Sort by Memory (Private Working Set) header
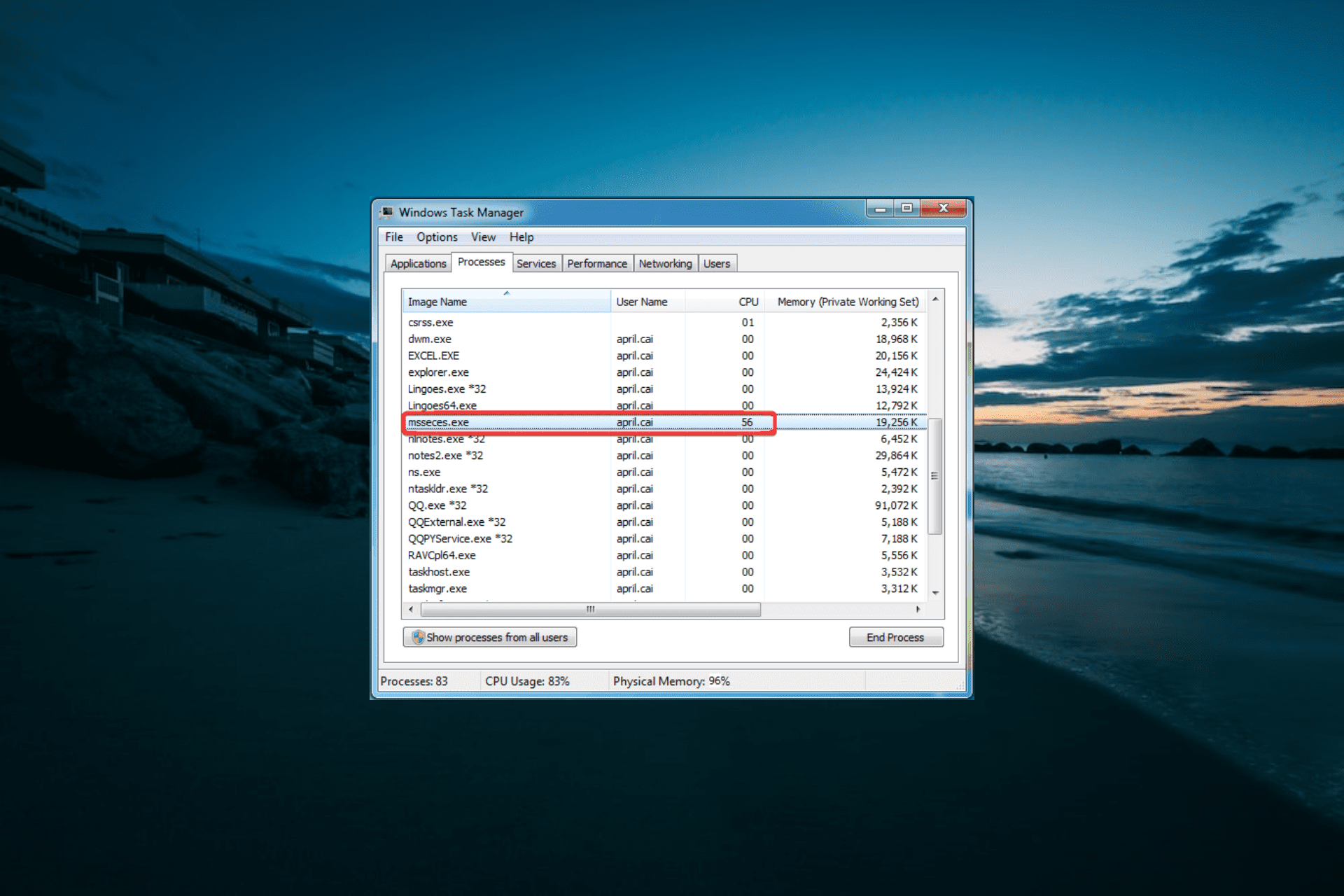The image size is (1344, 896). click(x=847, y=302)
